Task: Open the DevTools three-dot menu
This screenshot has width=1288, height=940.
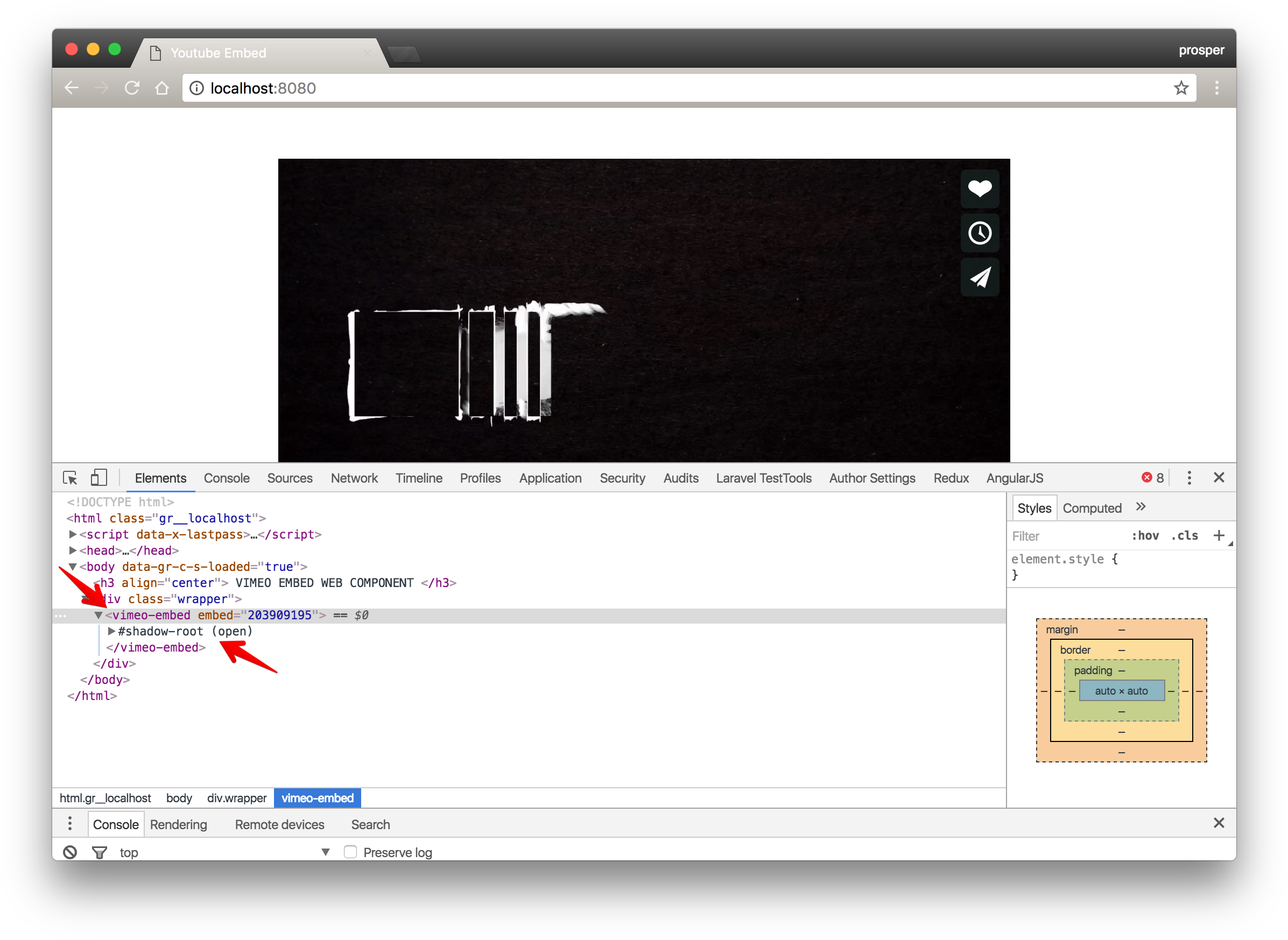Action: pyautogui.click(x=1189, y=477)
